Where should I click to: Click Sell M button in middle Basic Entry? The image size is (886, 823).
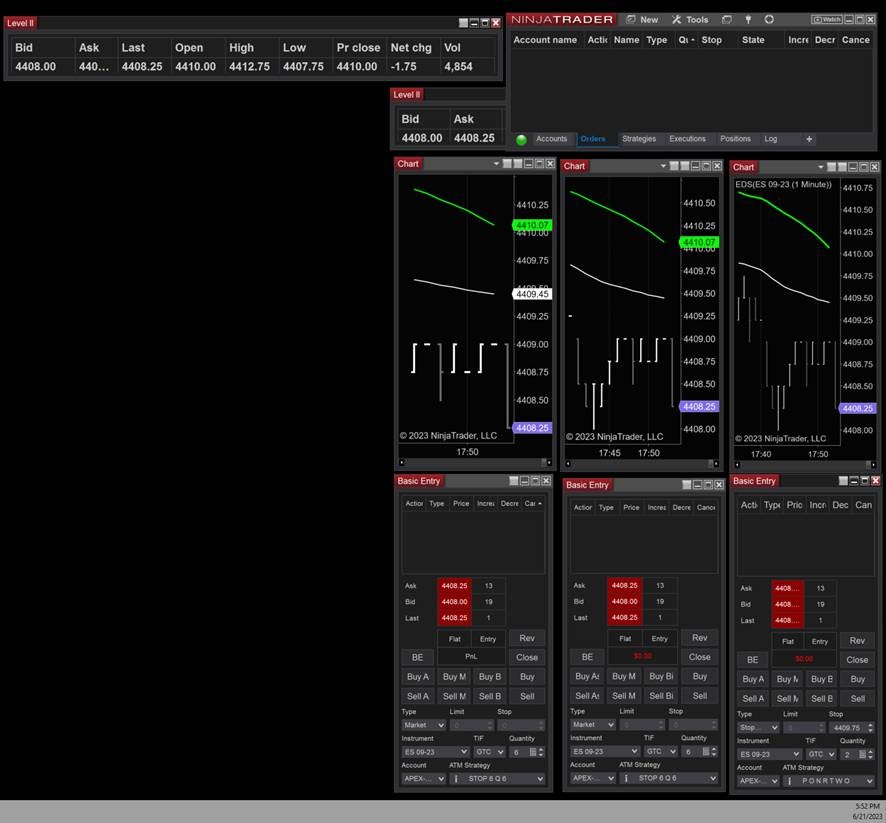pyautogui.click(x=624, y=696)
